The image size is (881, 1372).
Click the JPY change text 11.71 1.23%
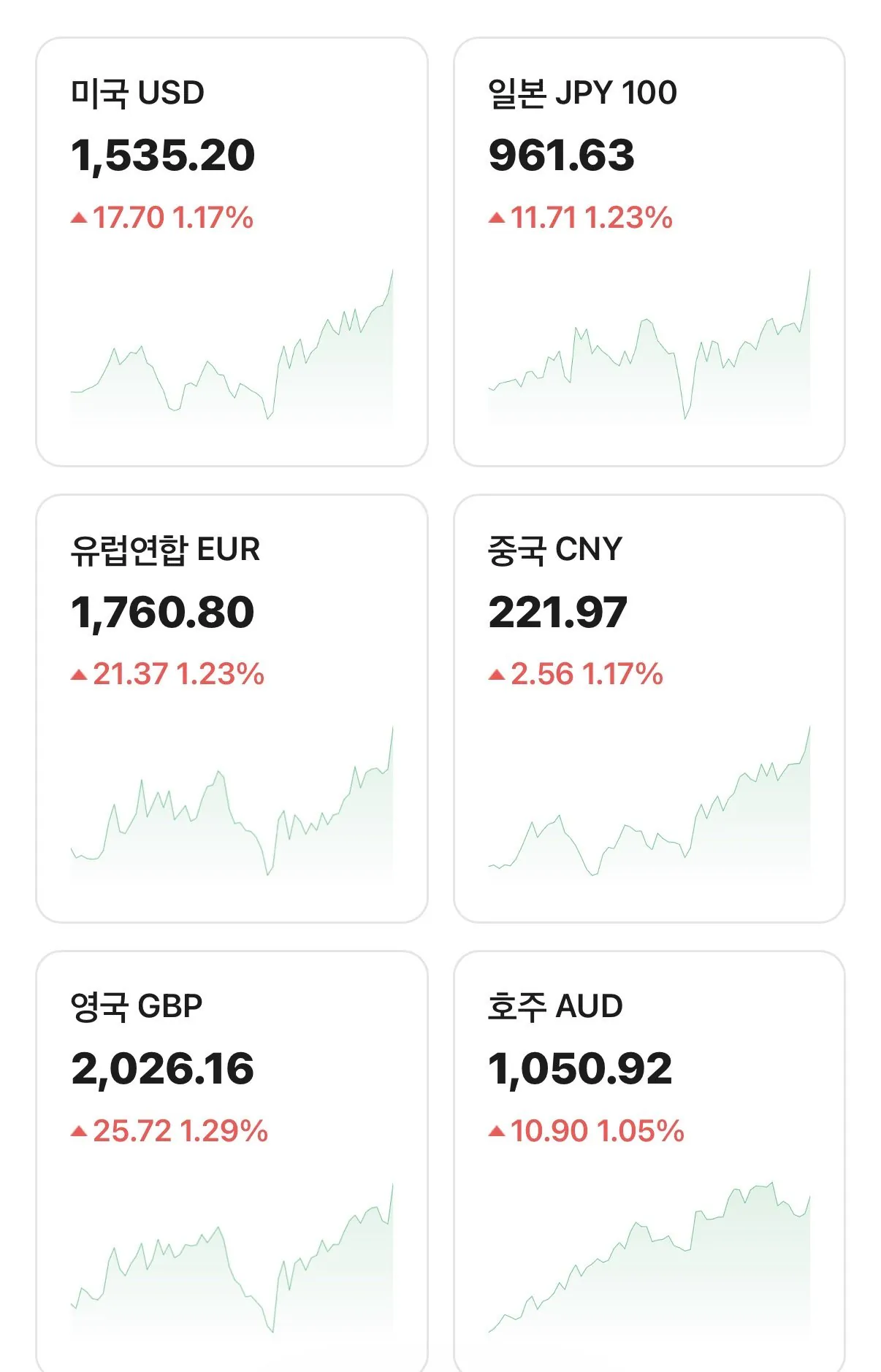pyautogui.click(x=591, y=218)
